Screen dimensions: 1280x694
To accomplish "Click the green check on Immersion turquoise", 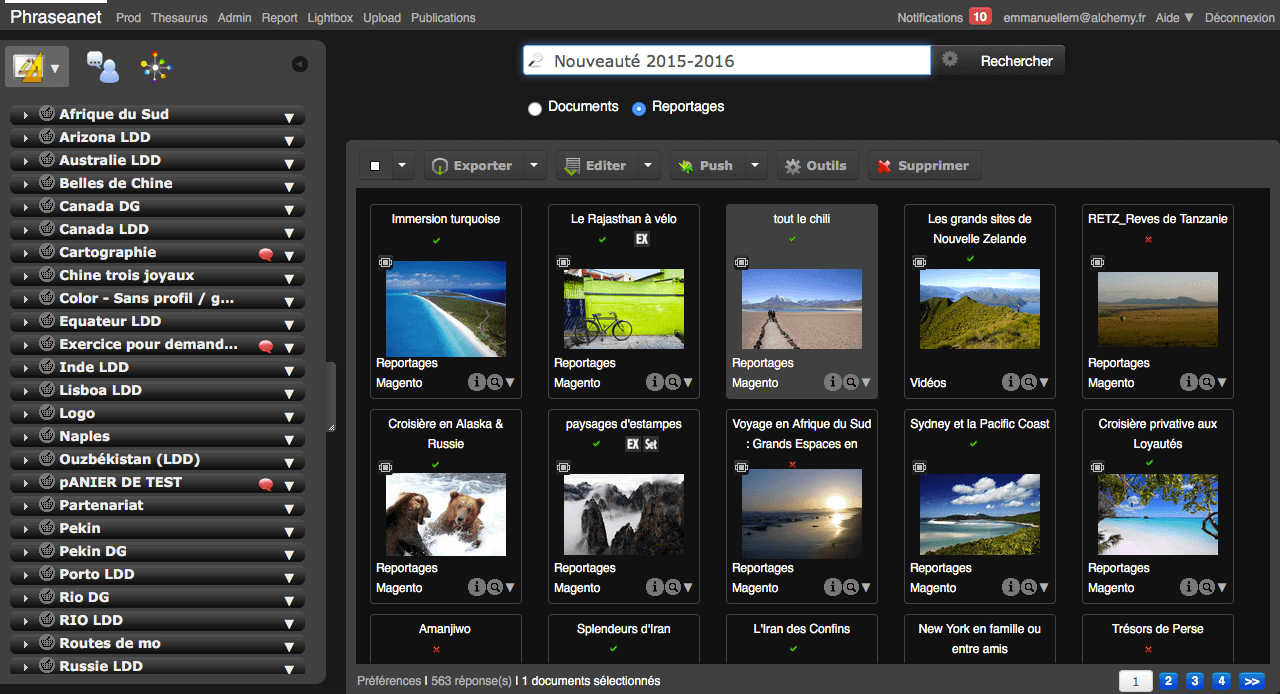I will 436,240.
